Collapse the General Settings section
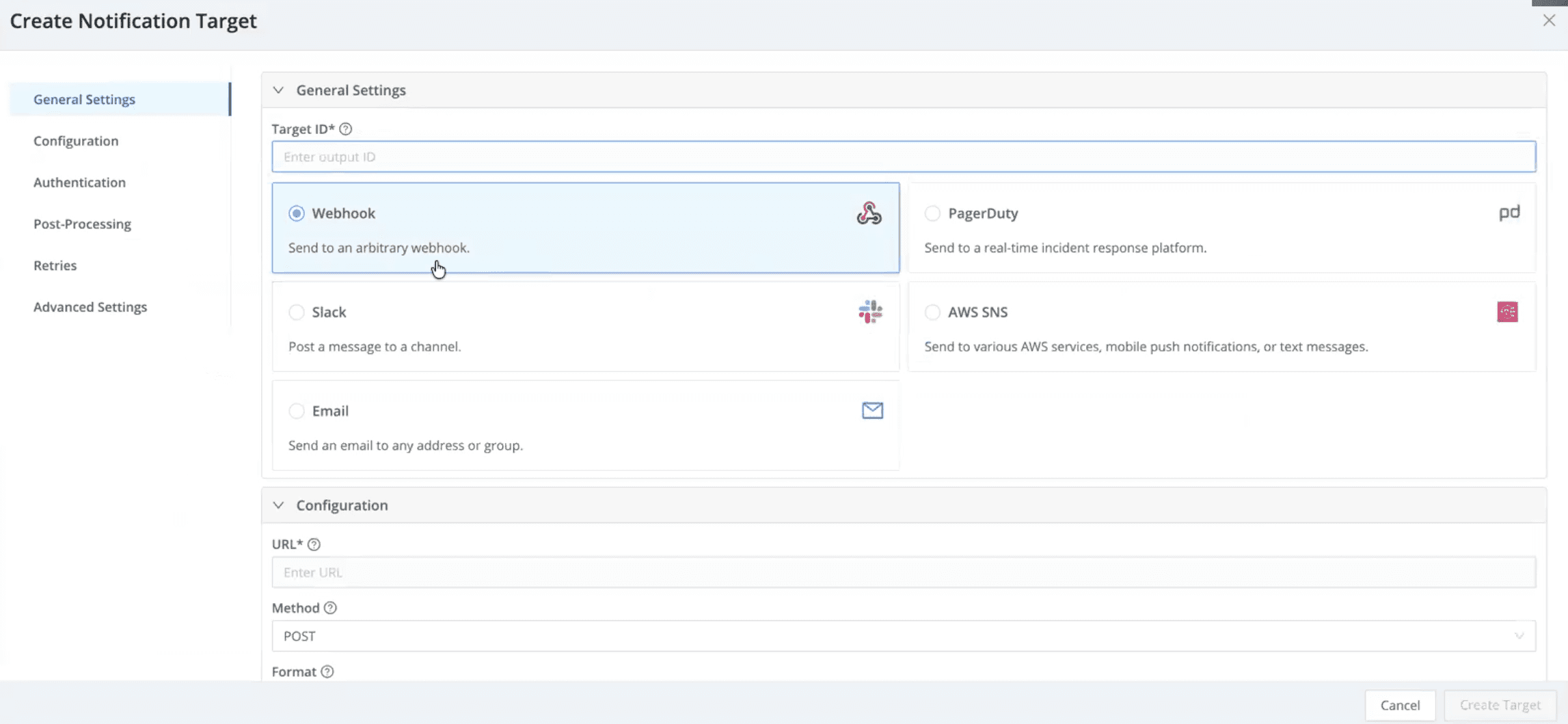Viewport: 1568px width, 724px height. pos(278,90)
